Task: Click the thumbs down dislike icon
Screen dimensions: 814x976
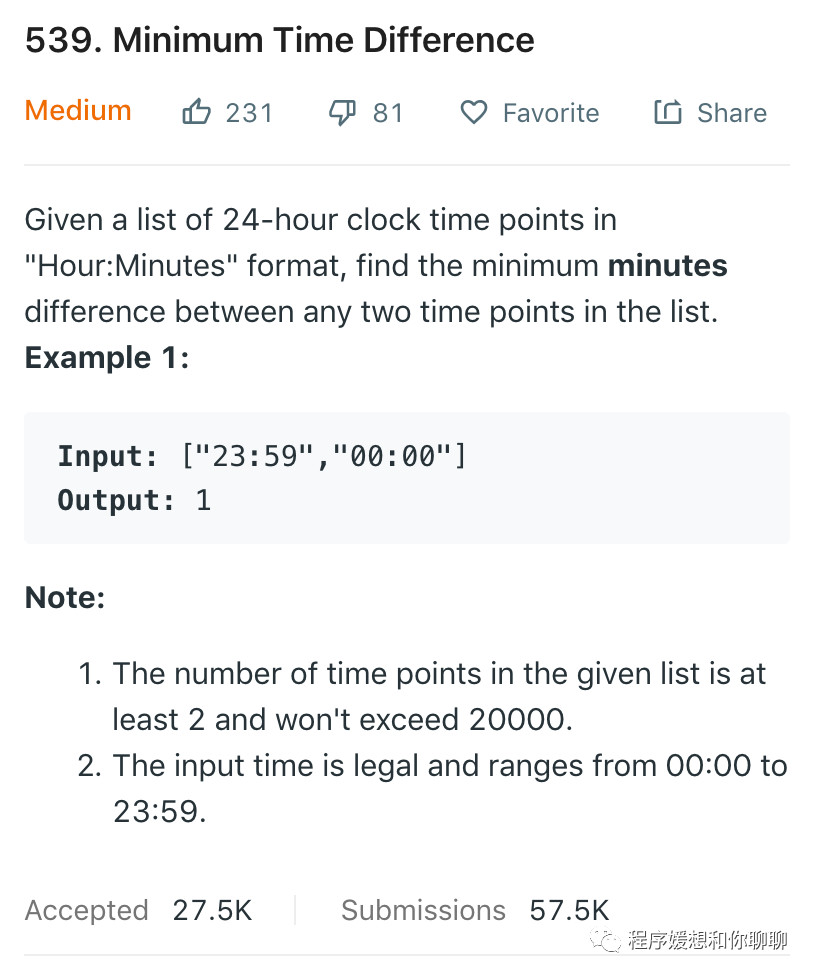Action: 342,112
